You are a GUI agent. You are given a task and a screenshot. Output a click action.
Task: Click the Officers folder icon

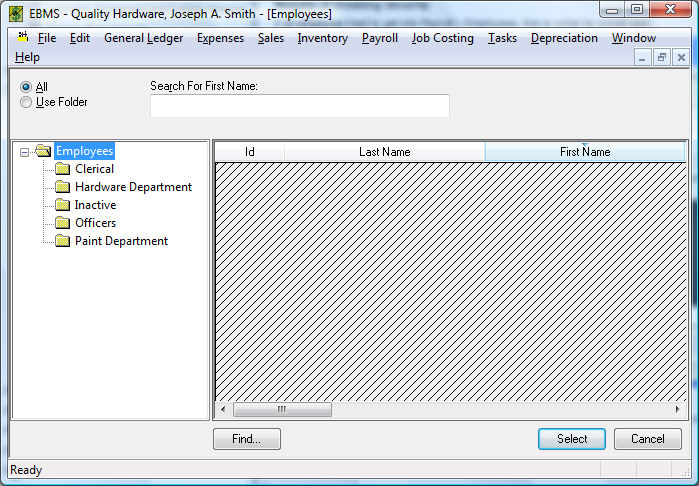point(62,223)
